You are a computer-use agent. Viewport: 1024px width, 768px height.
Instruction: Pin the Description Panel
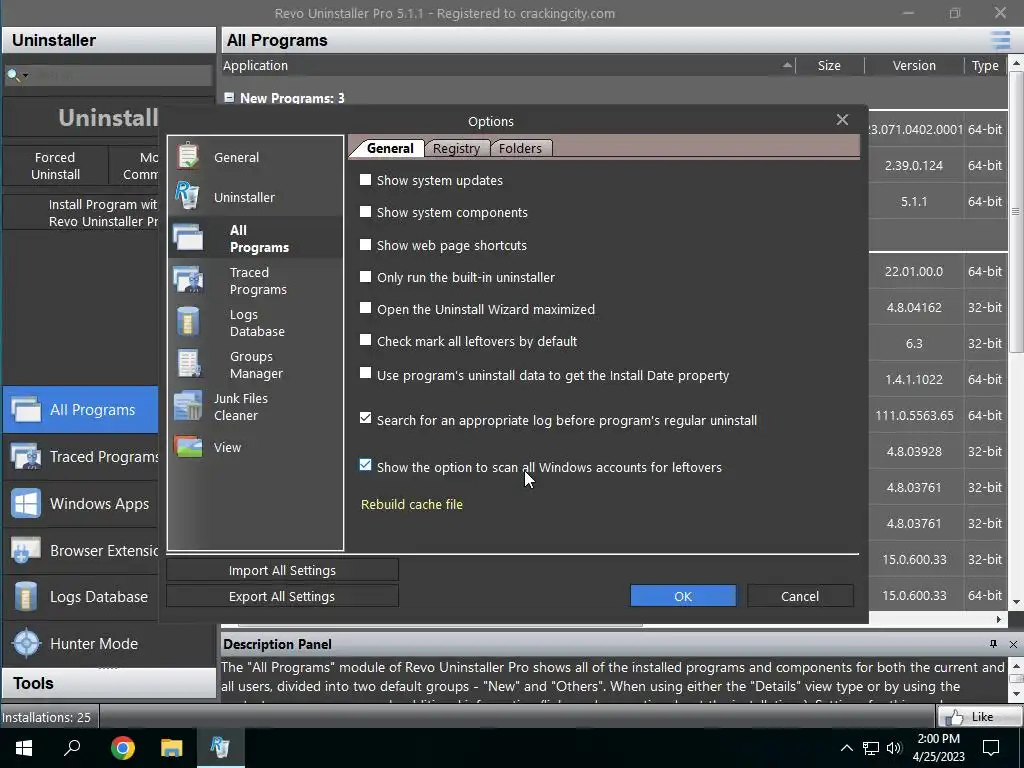[993, 644]
